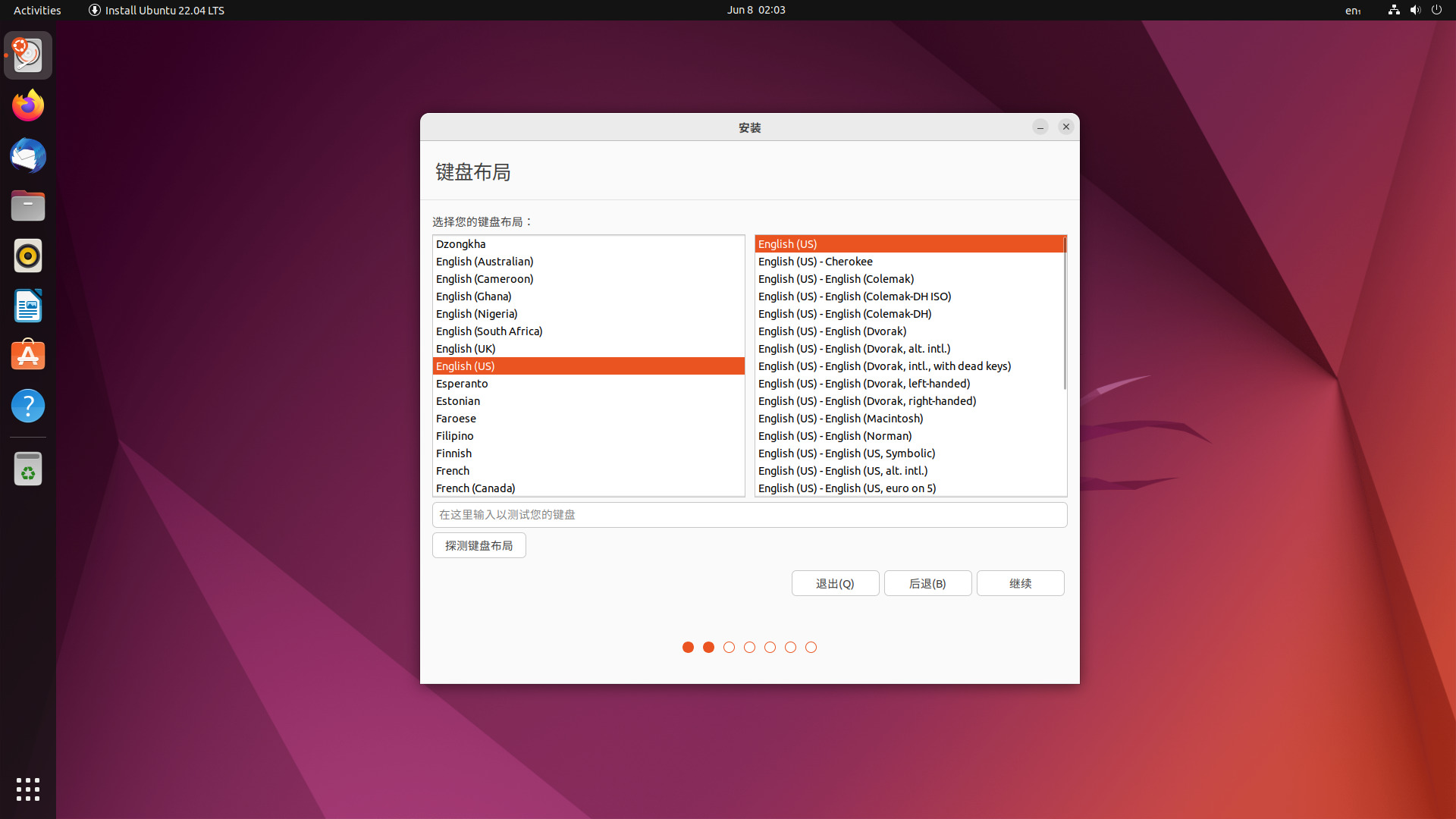Viewport: 1456px width, 819px height.
Task: Launch LibreOffice Writer from the dock
Action: pyautogui.click(x=27, y=306)
